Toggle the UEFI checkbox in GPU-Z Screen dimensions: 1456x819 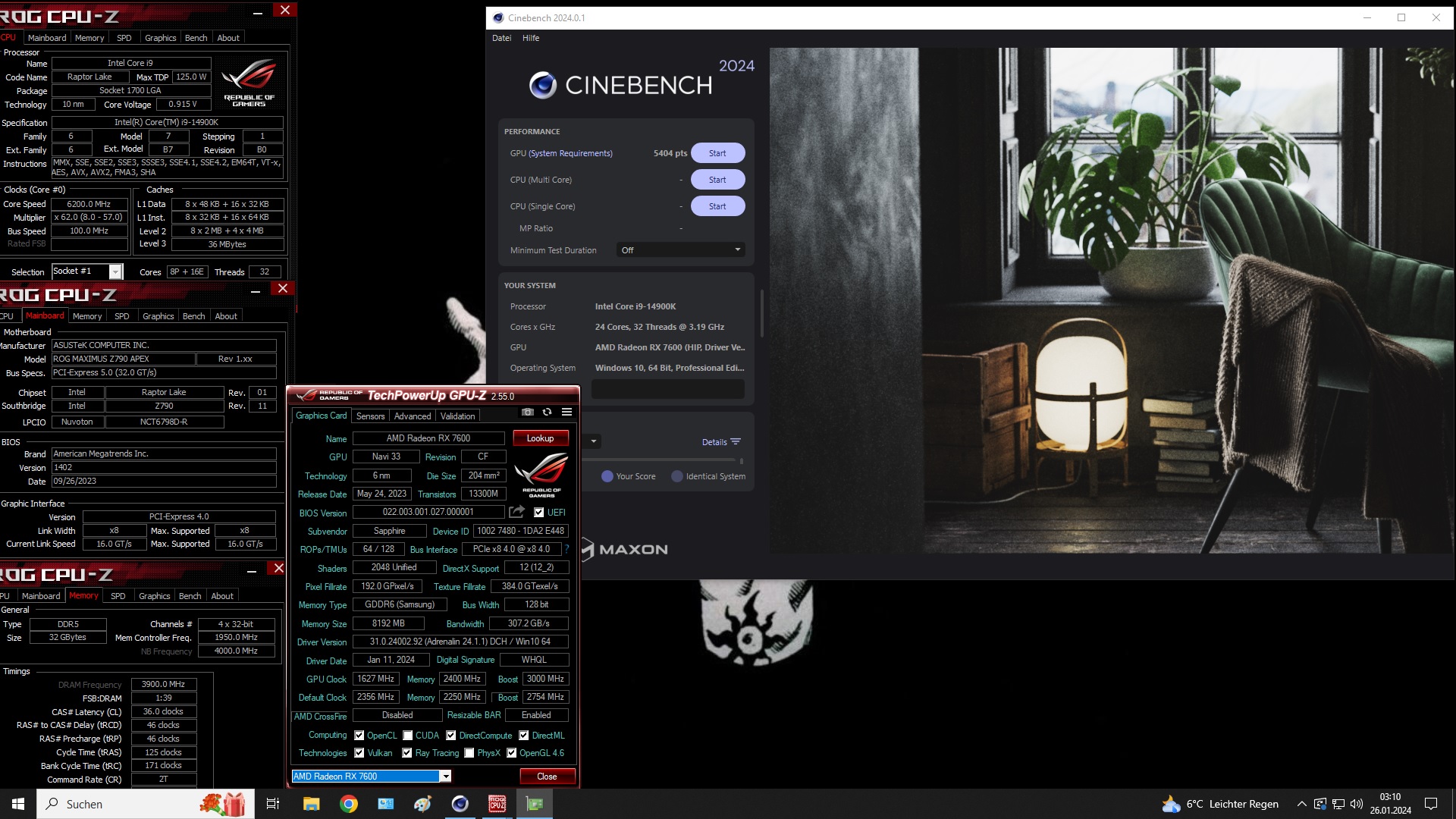pyautogui.click(x=538, y=512)
